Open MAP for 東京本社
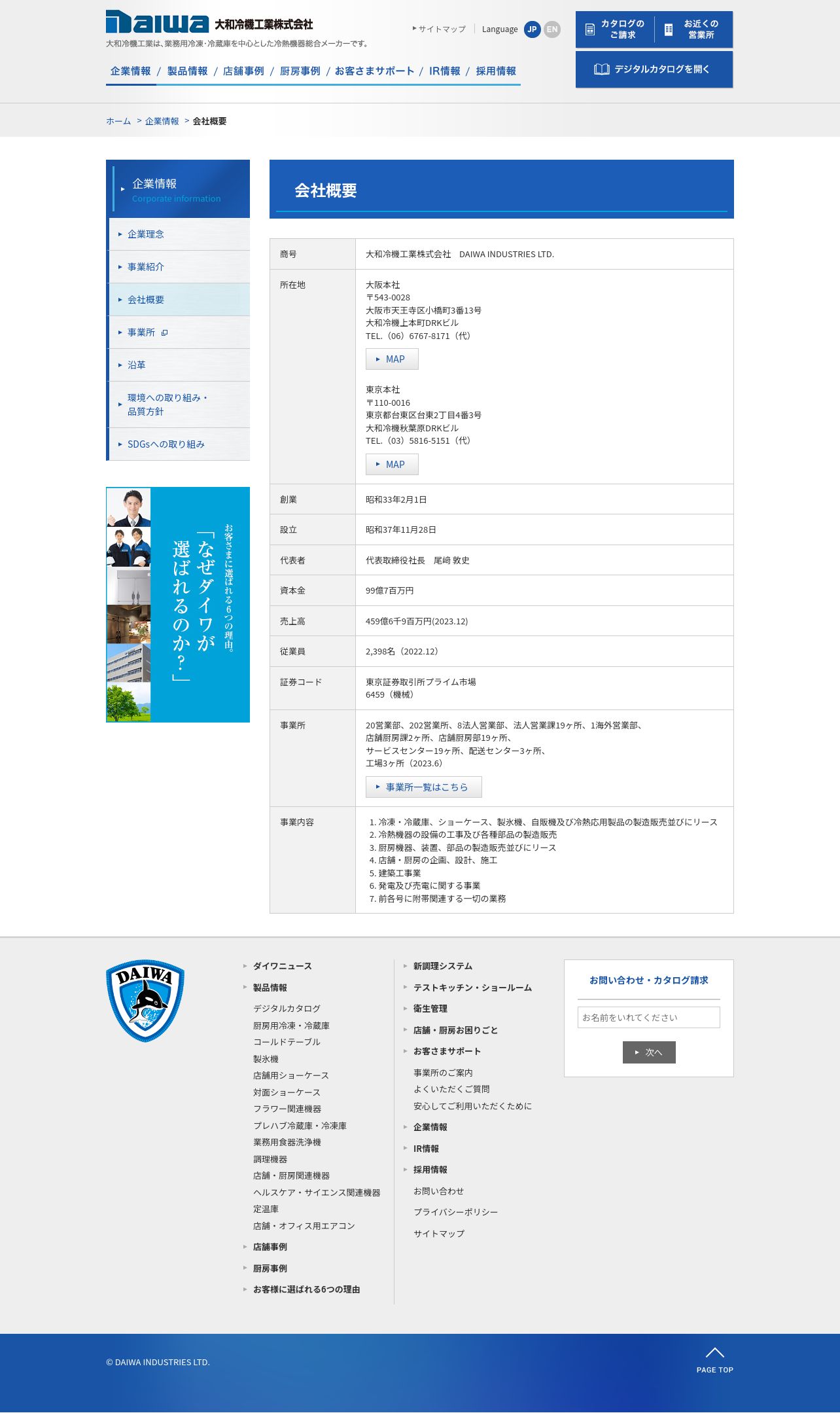Screen dimensions: 840x1413 pos(392,465)
